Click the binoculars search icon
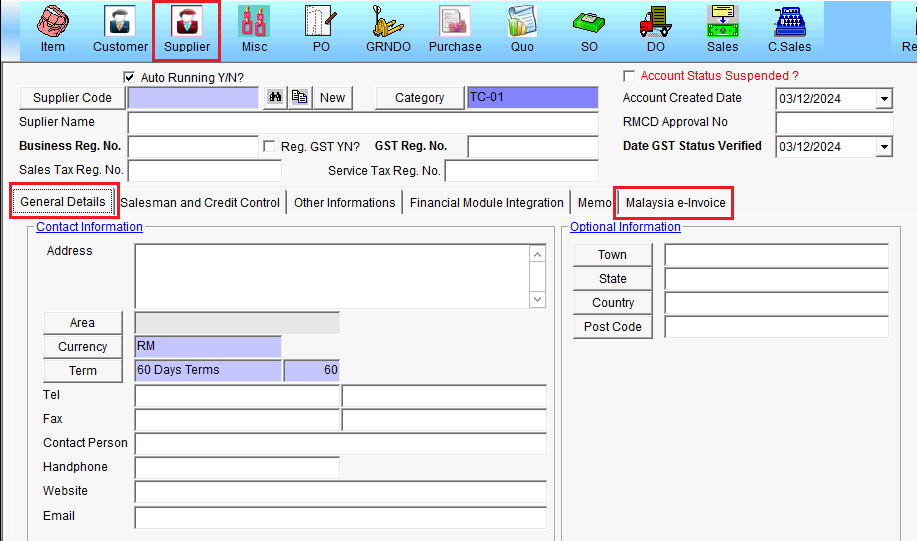The image size is (918, 541). point(274,97)
